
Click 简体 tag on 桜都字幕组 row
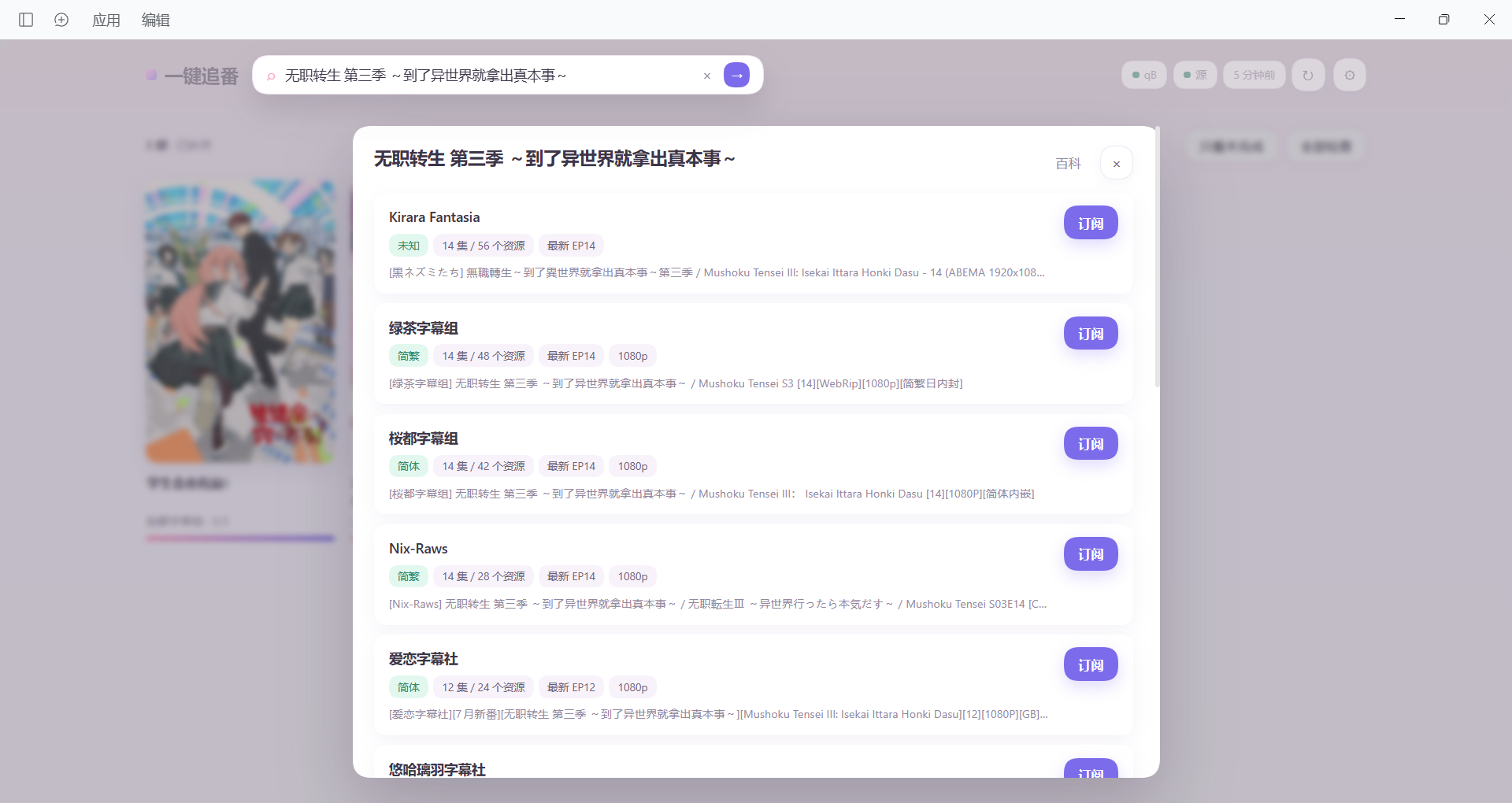pyautogui.click(x=409, y=466)
